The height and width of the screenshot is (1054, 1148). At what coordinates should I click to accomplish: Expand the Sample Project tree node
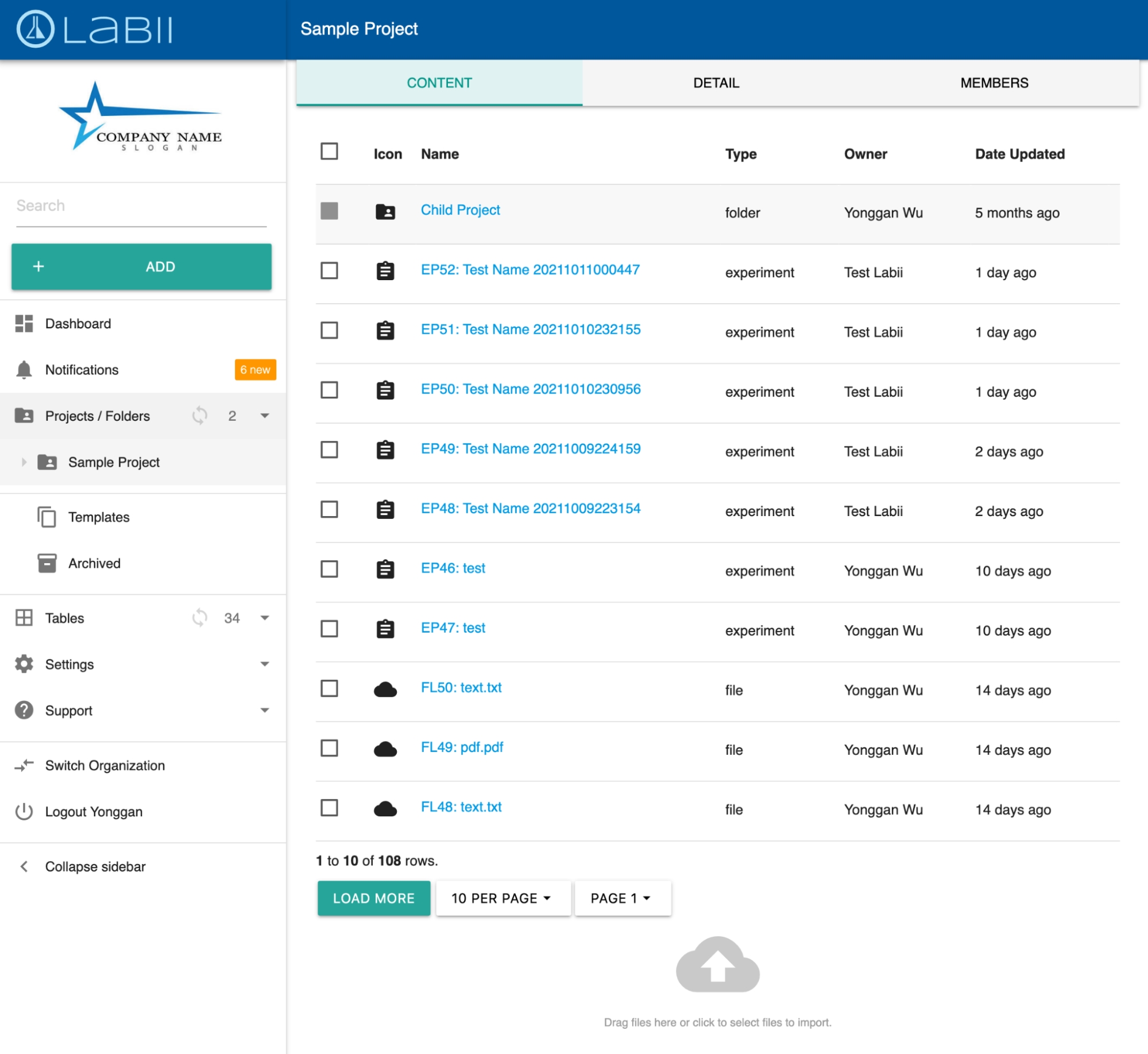pyautogui.click(x=24, y=462)
